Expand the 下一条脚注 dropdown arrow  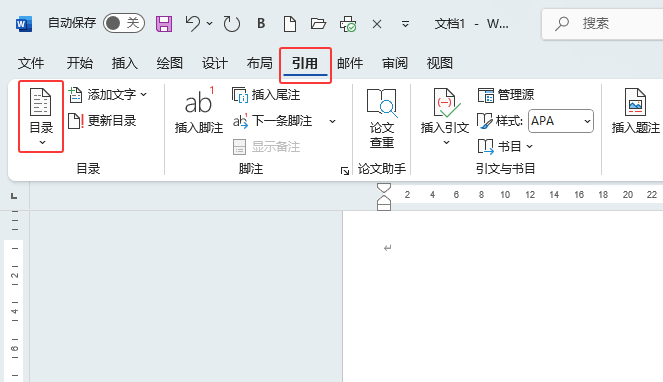tap(333, 121)
